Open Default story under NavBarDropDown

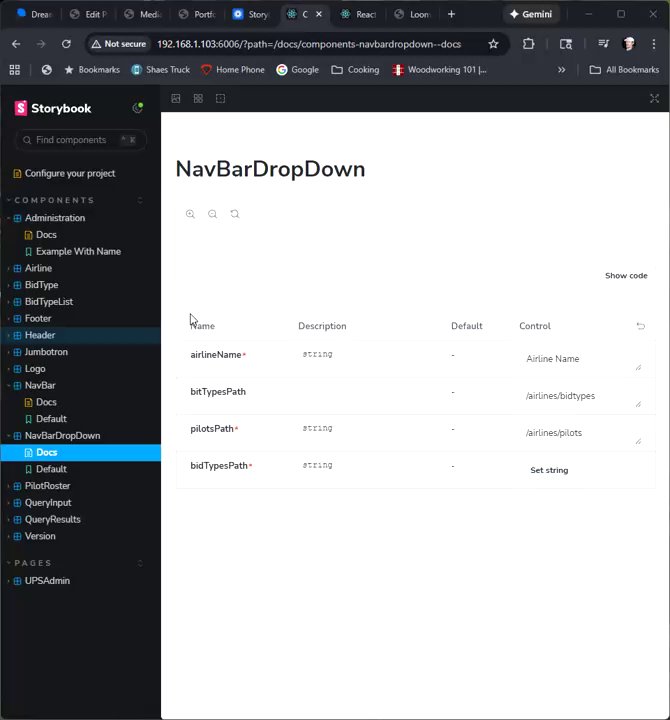click(x=51, y=469)
